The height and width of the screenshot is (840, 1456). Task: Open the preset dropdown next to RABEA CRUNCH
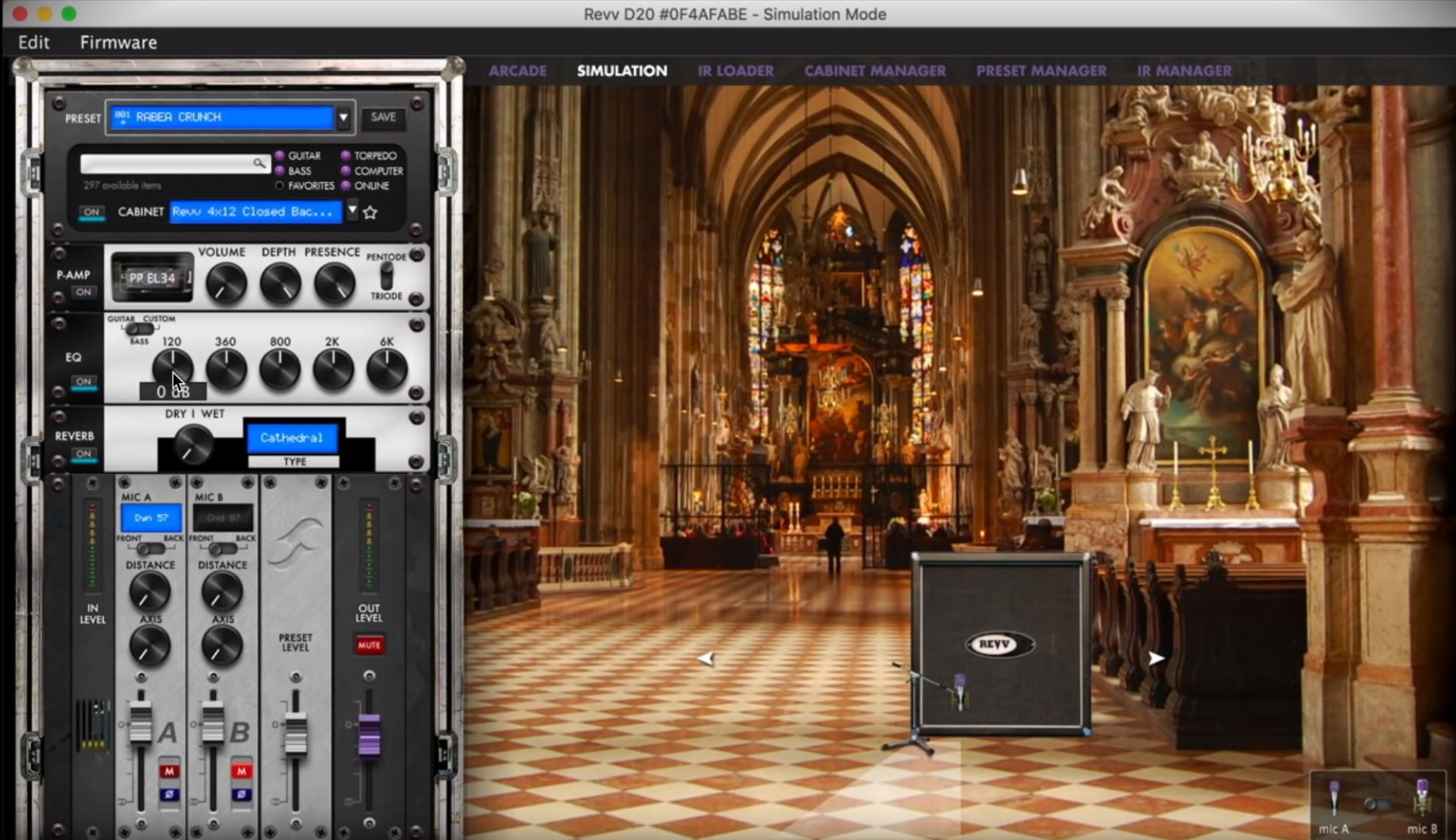tap(344, 118)
